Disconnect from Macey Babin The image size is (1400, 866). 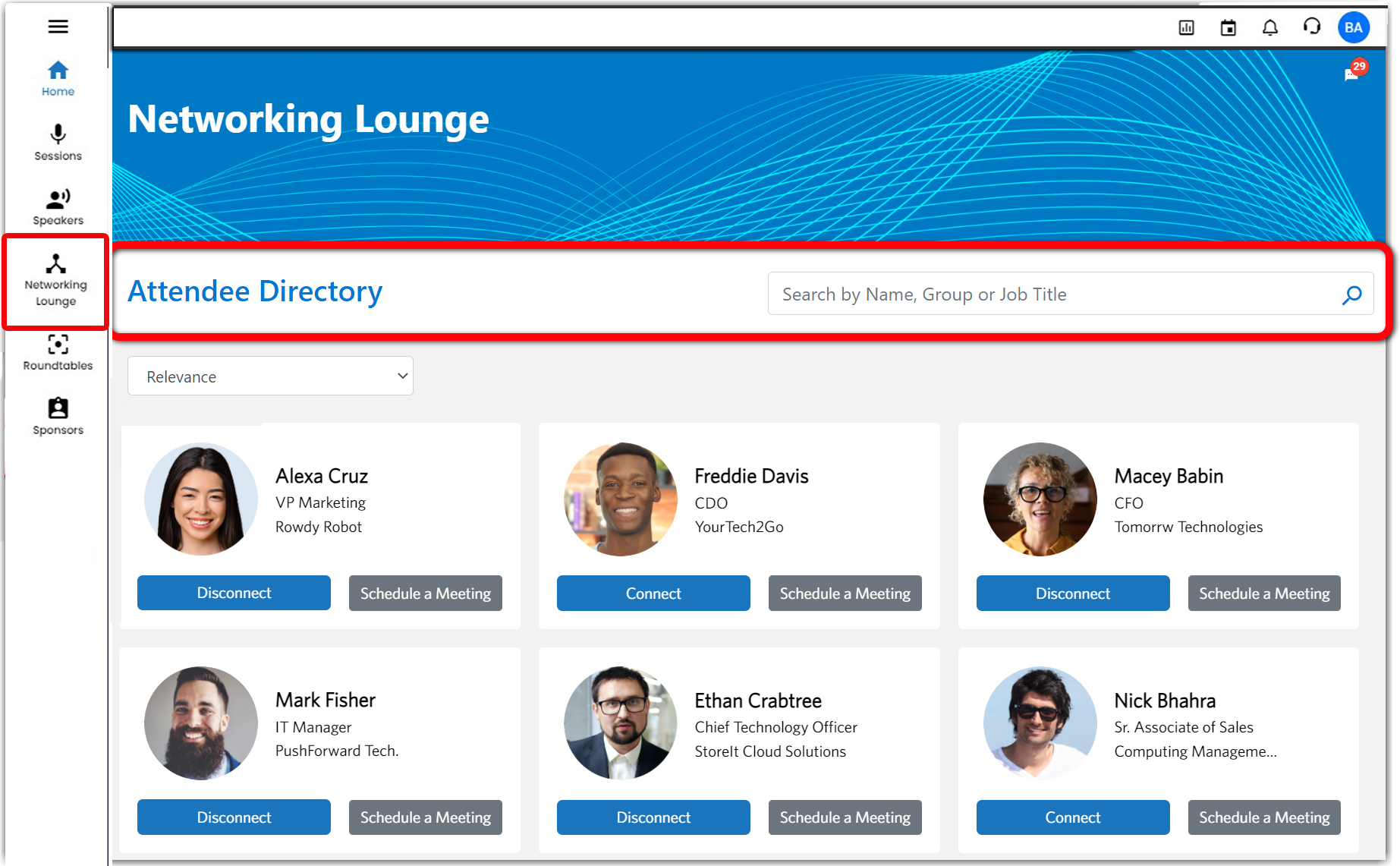(1073, 593)
